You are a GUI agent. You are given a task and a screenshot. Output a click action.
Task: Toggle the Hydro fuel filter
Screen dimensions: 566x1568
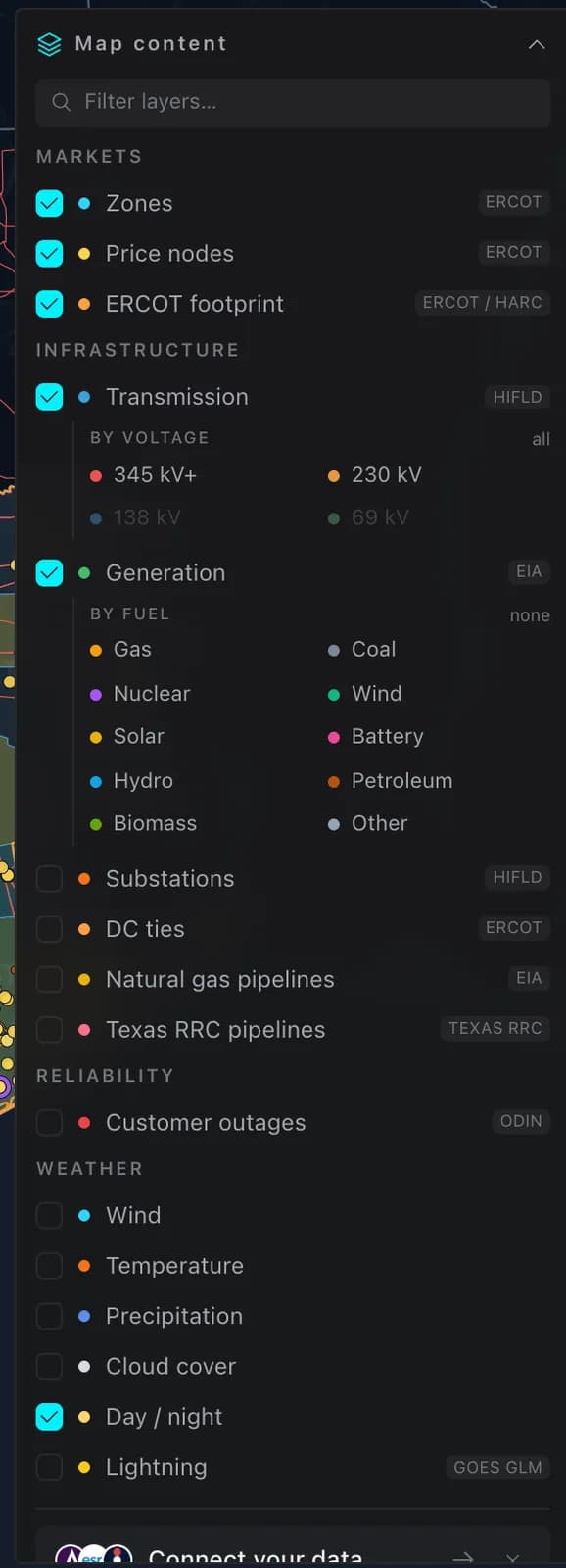[x=131, y=781]
